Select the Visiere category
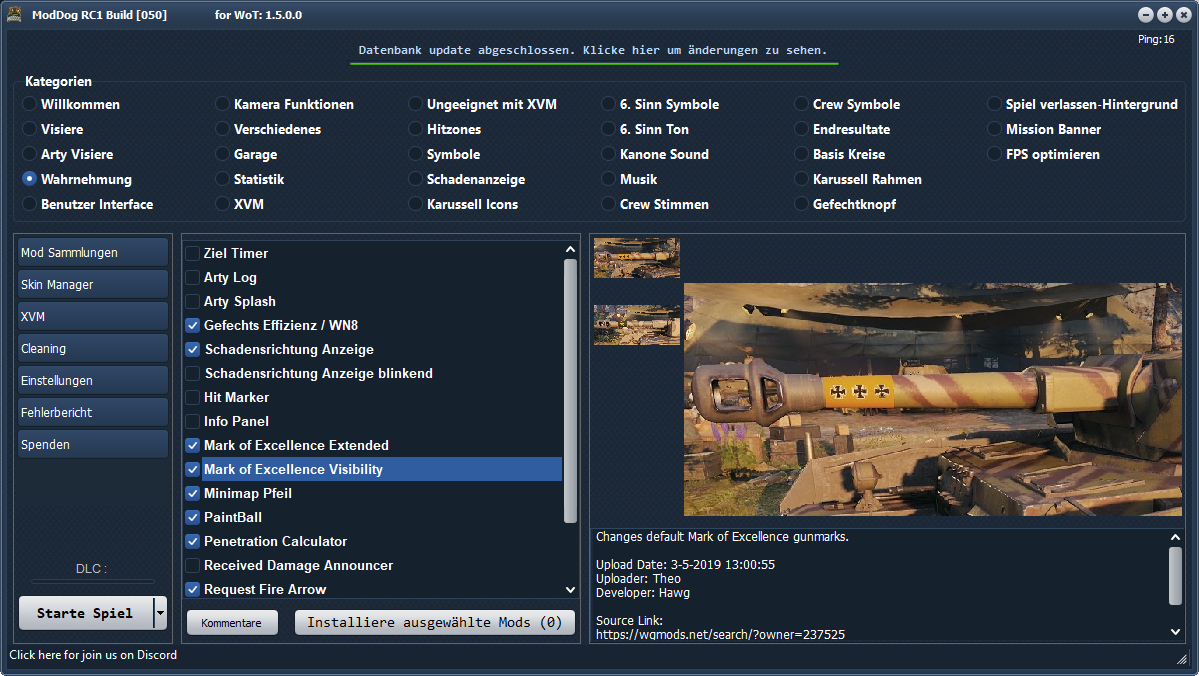1199x676 pixels. [x=29, y=129]
